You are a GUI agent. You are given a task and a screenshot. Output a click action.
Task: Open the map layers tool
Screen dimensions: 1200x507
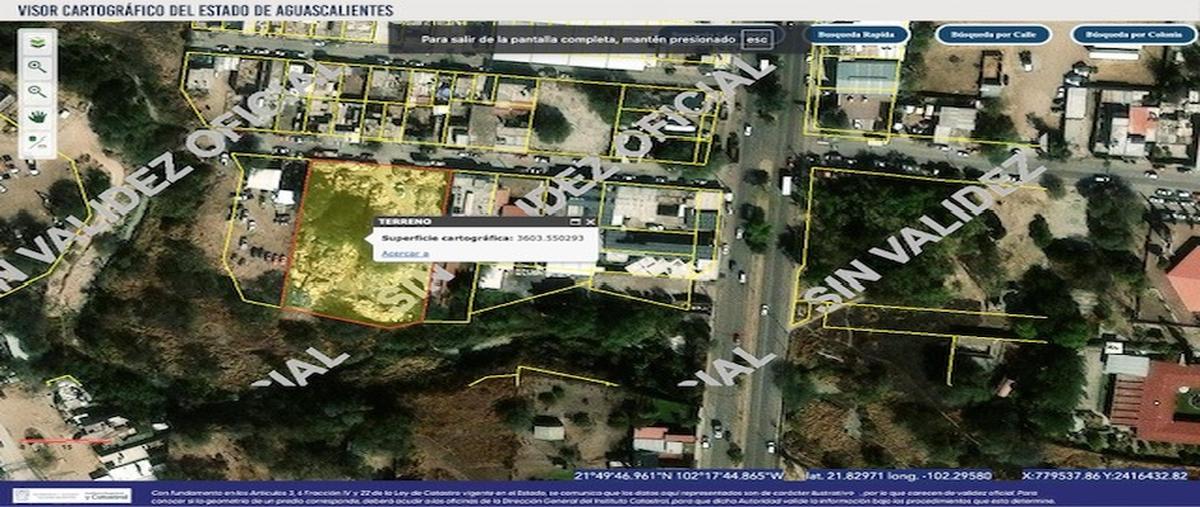click(x=38, y=43)
